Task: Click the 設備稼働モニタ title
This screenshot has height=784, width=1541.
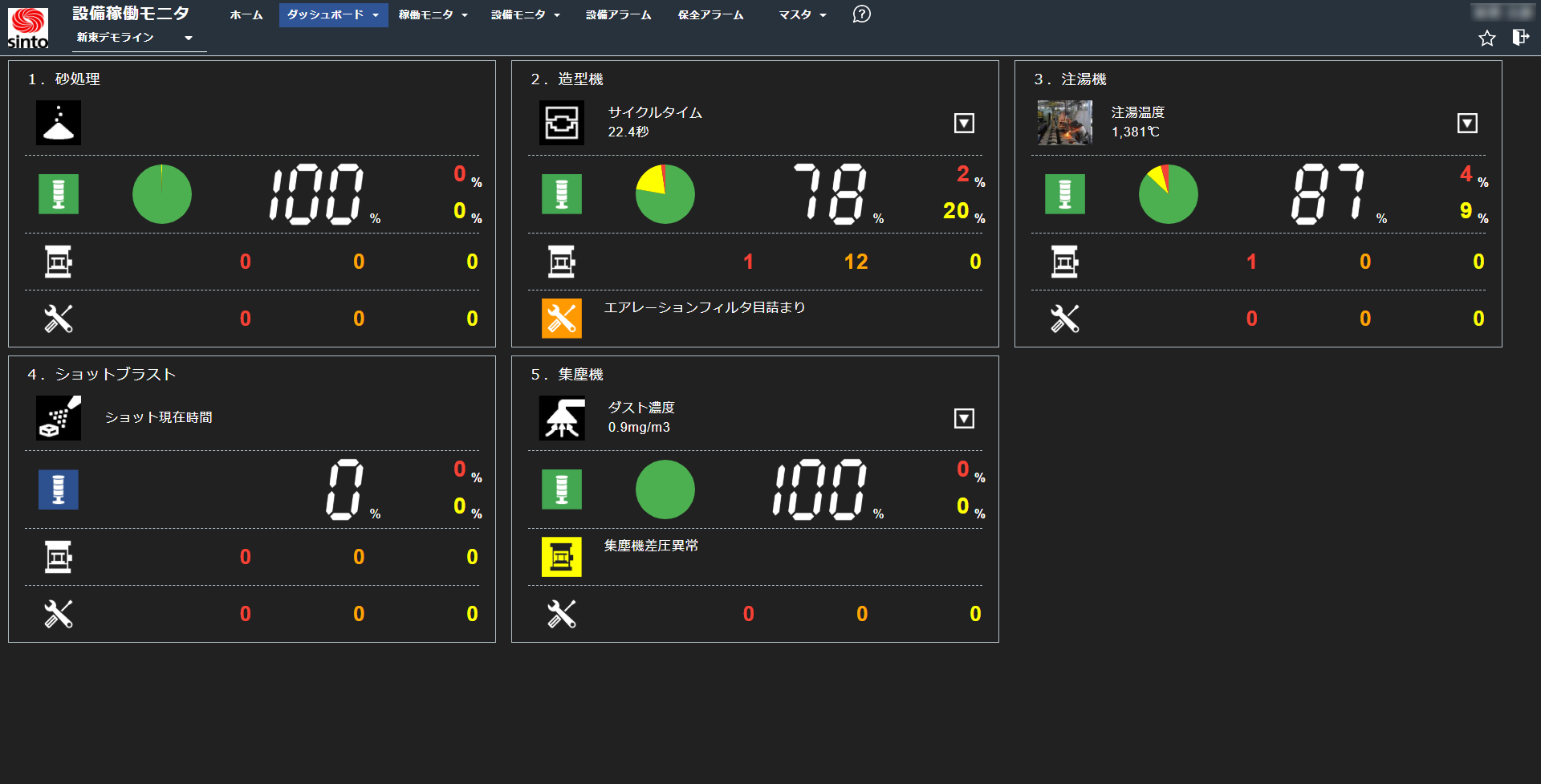Action: tap(131, 13)
